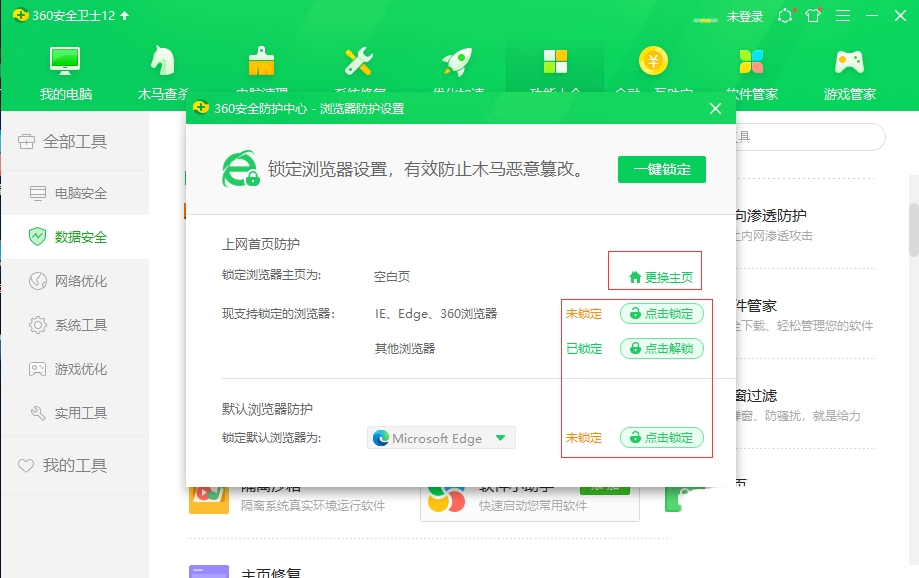919x578 pixels.
Task: Open the 系统修复 wrench icon
Action: pos(359,61)
